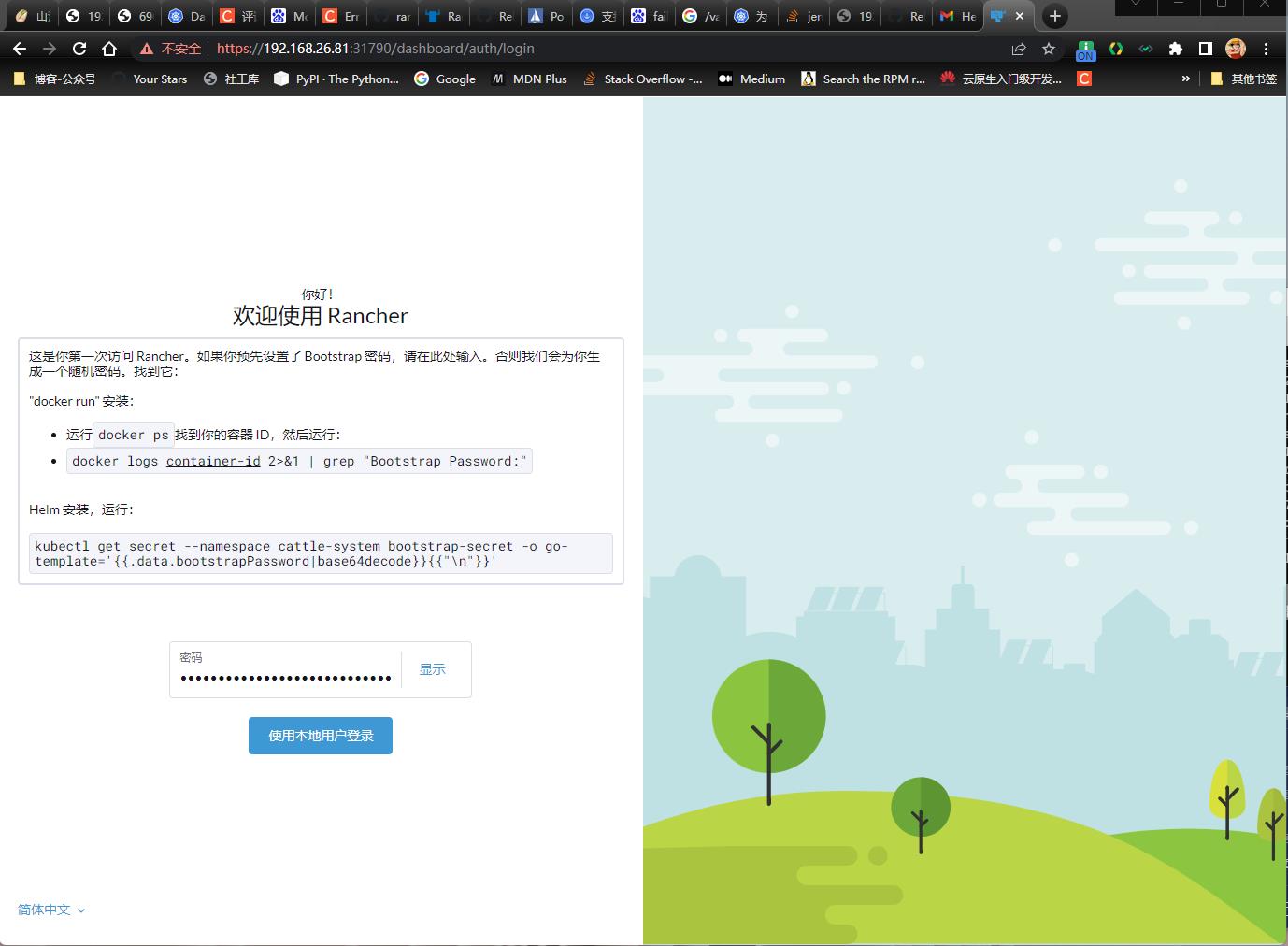
Task: Go back to the previous page
Action: (20, 49)
